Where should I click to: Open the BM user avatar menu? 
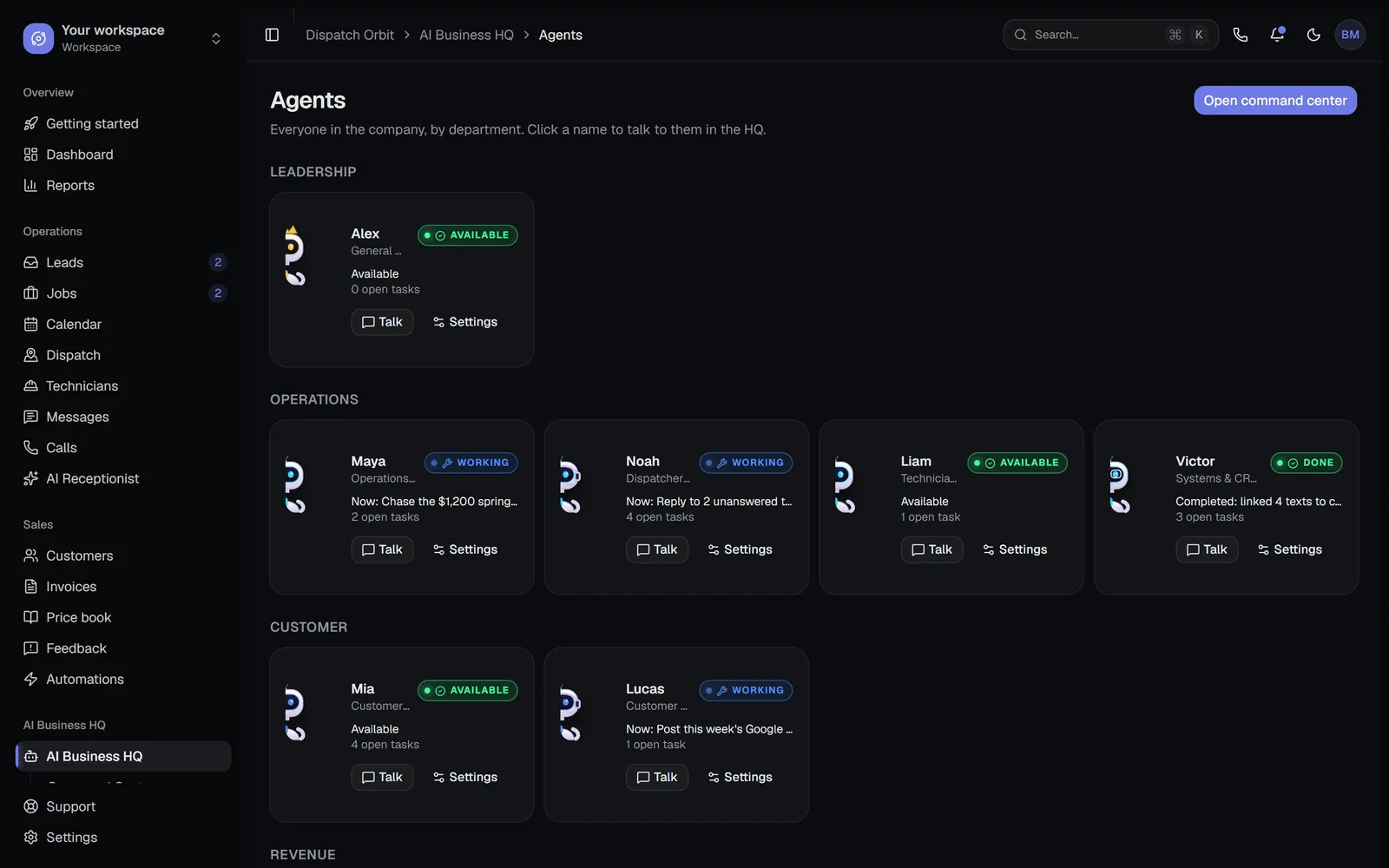(1350, 35)
